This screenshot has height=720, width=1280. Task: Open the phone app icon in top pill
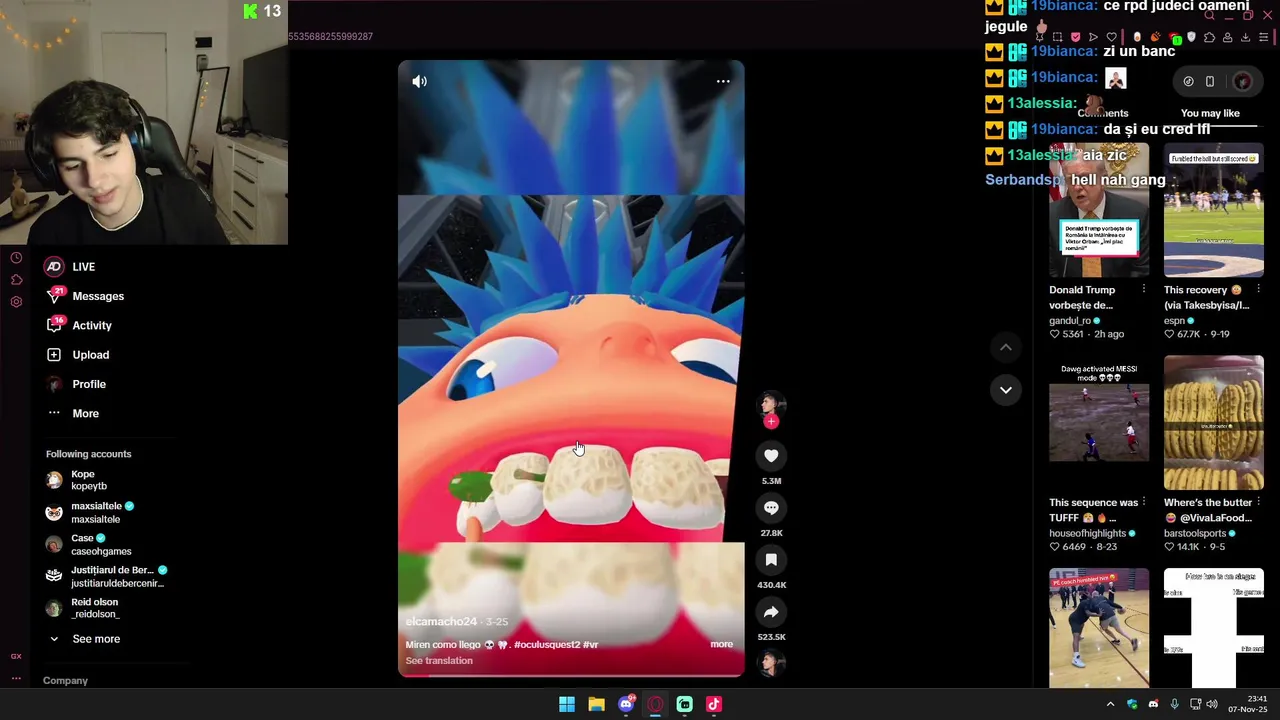pyautogui.click(x=1210, y=82)
